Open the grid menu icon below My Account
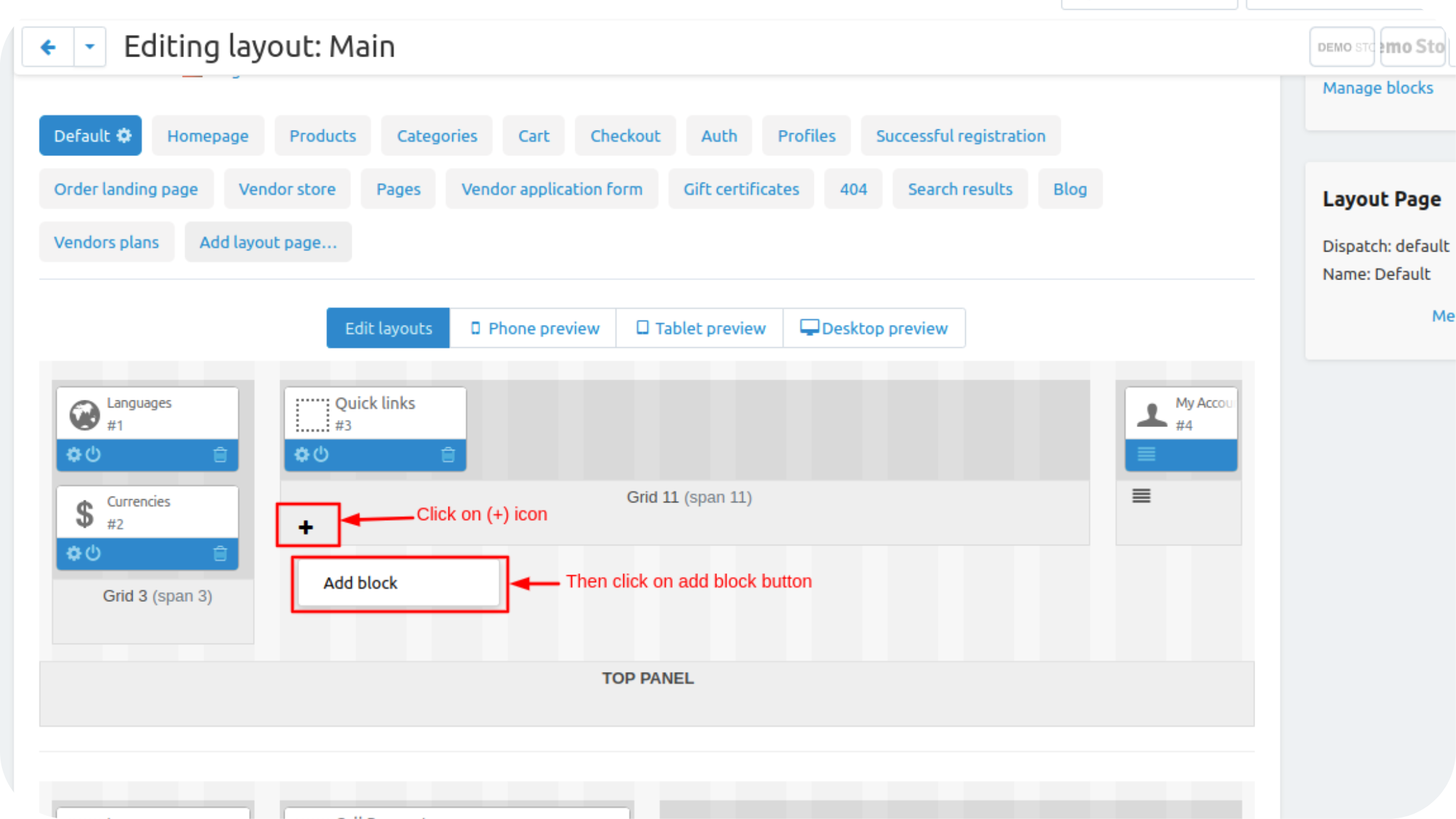1456x819 pixels. click(x=1141, y=496)
